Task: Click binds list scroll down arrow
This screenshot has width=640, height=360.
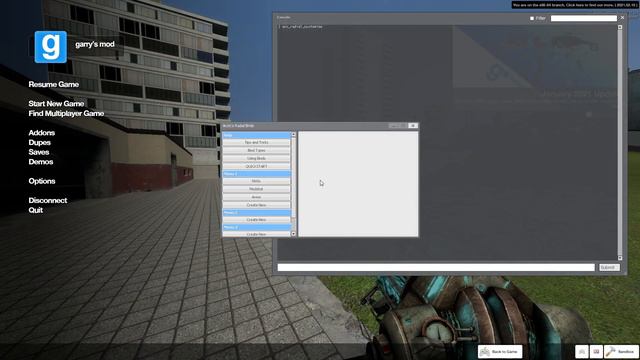Action: [x=293, y=234]
